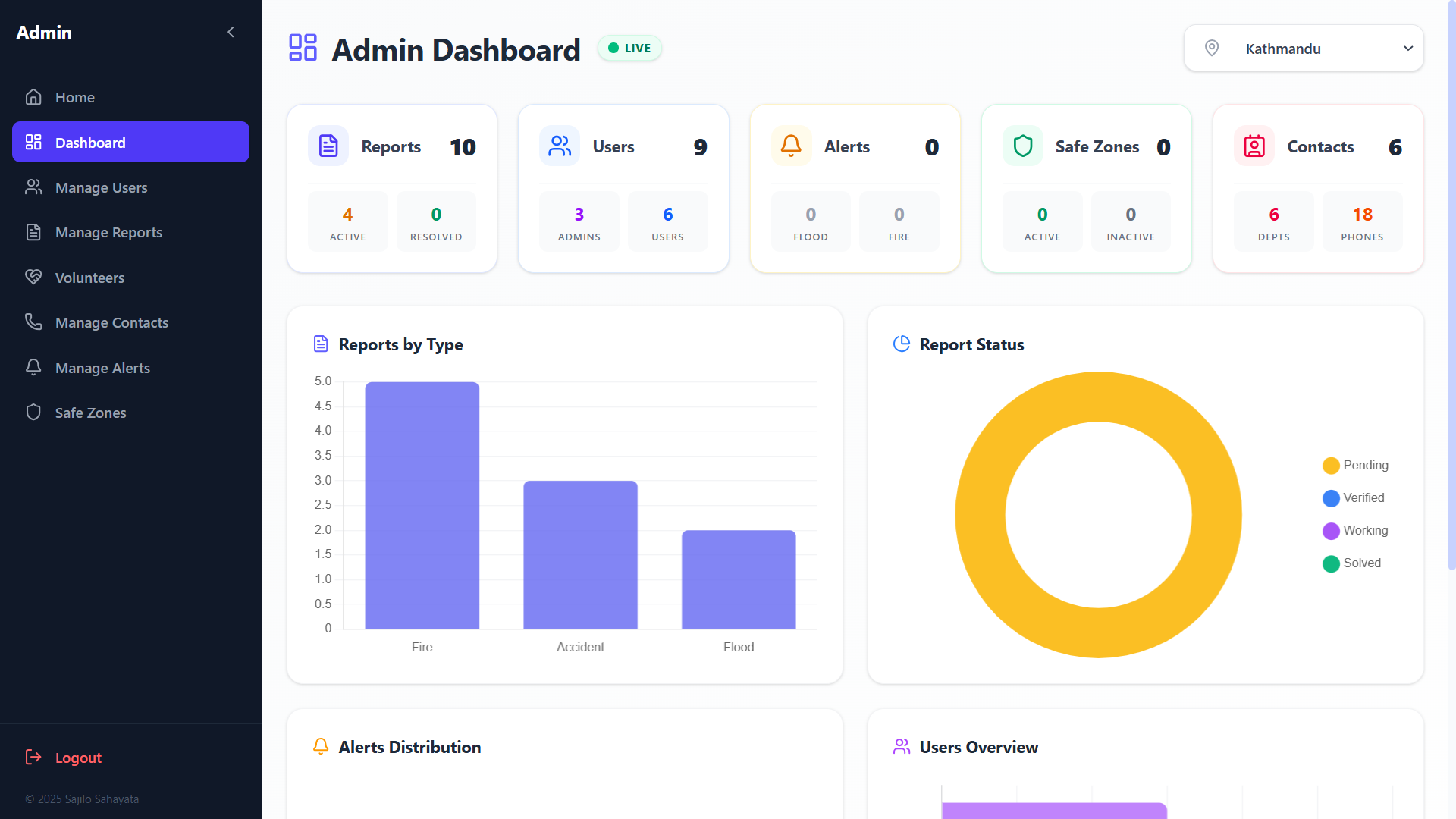Click the yellow donut ring in Report Status
The width and height of the screenshot is (1456, 819).
pos(981,515)
